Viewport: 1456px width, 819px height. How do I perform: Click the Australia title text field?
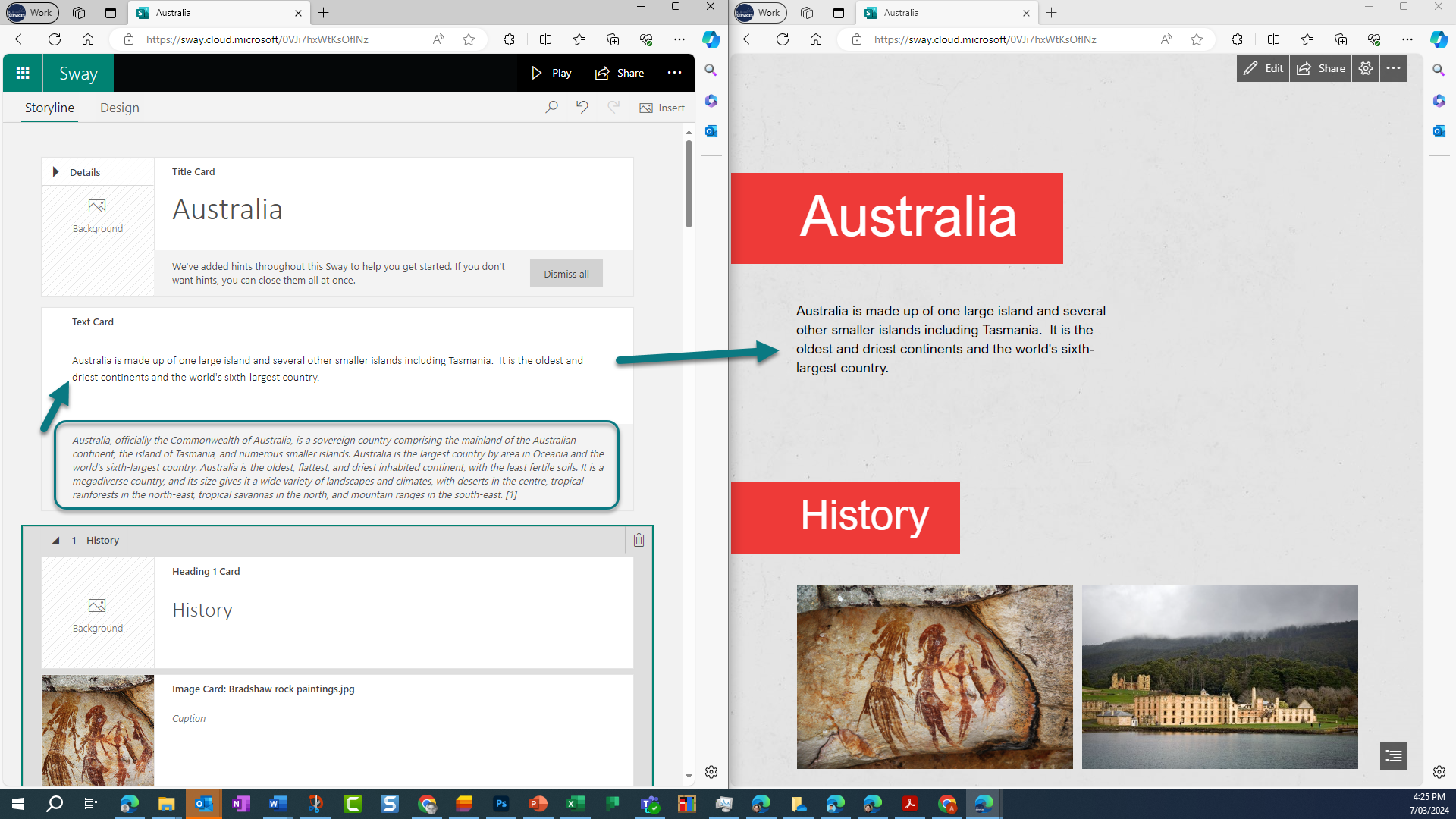pyautogui.click(x=227, y=209)
